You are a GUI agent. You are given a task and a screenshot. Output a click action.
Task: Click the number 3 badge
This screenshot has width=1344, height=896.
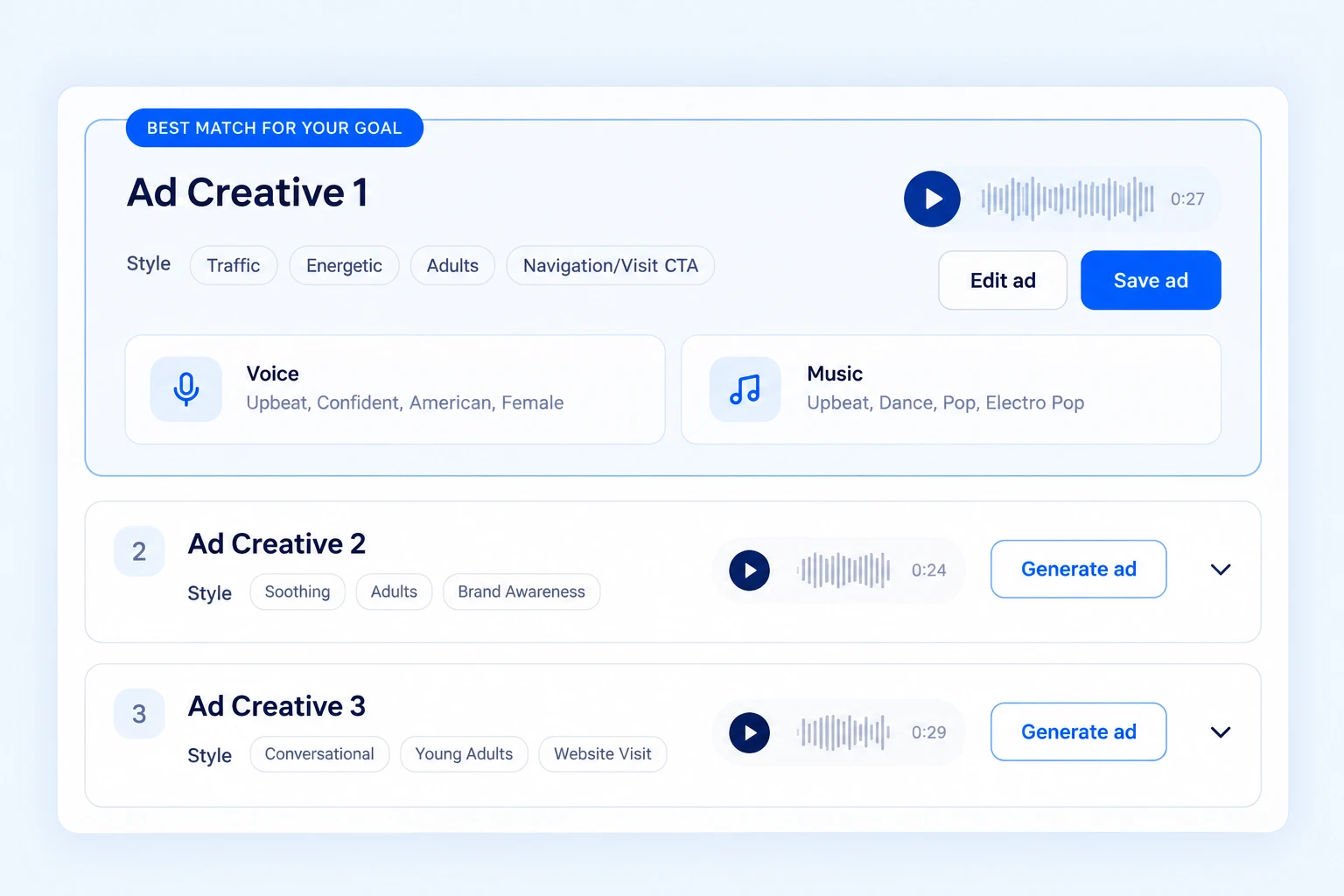tap(139, 714)
